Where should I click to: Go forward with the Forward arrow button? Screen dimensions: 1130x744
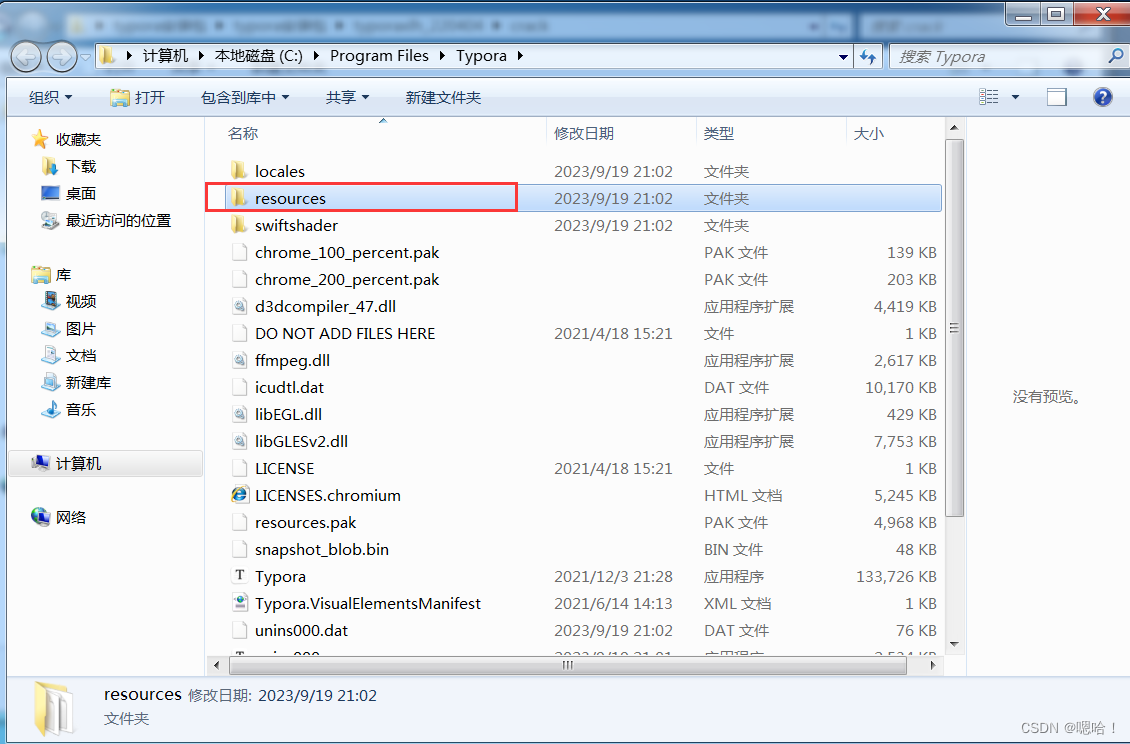tap(62, 56)
